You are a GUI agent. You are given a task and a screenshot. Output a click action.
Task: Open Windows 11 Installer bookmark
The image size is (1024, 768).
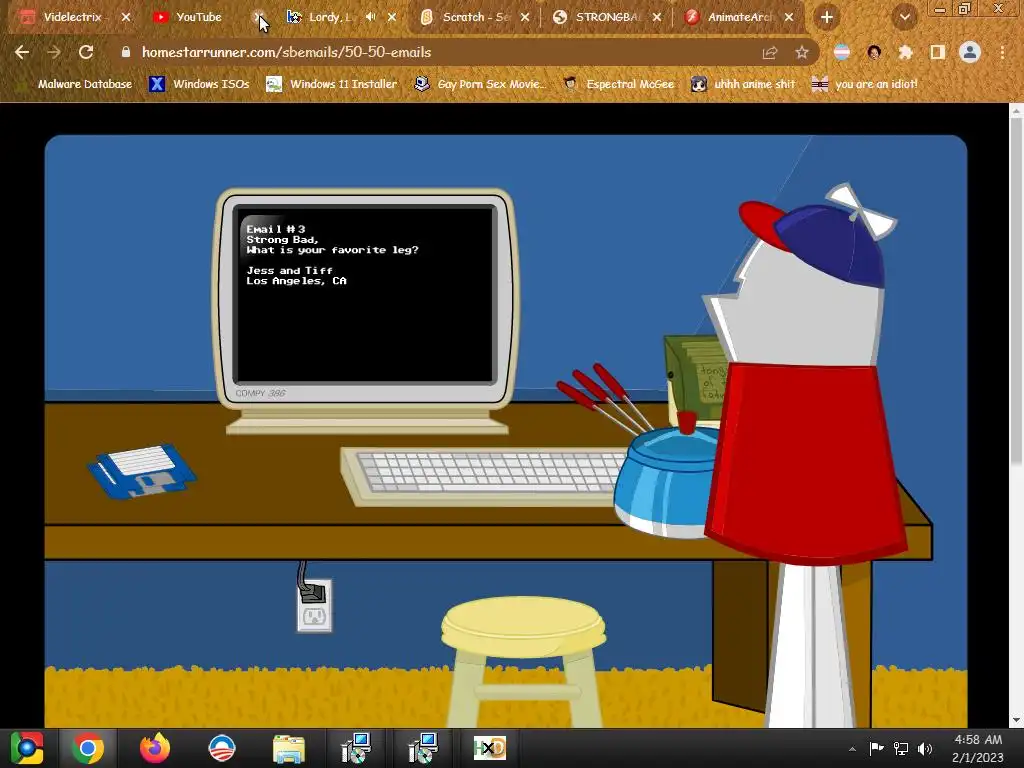[x=332, y=84]
